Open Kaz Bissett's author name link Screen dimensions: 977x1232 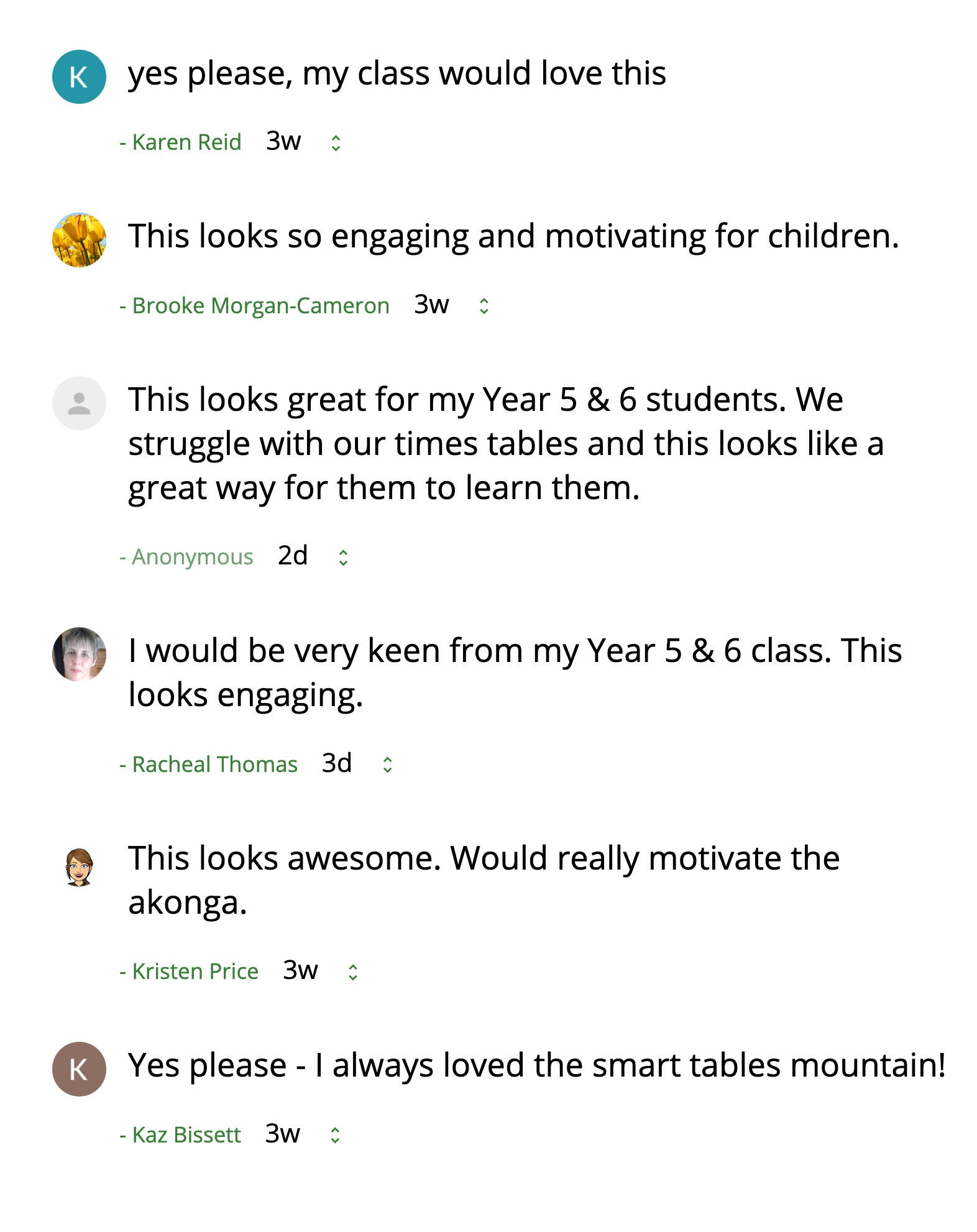pos(186,1135)
